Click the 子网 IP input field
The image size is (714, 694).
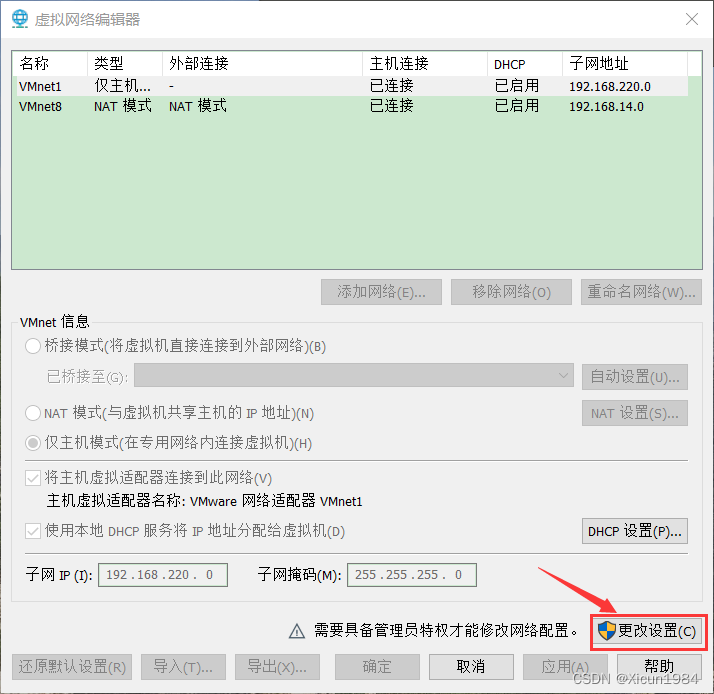coord(163,575)
